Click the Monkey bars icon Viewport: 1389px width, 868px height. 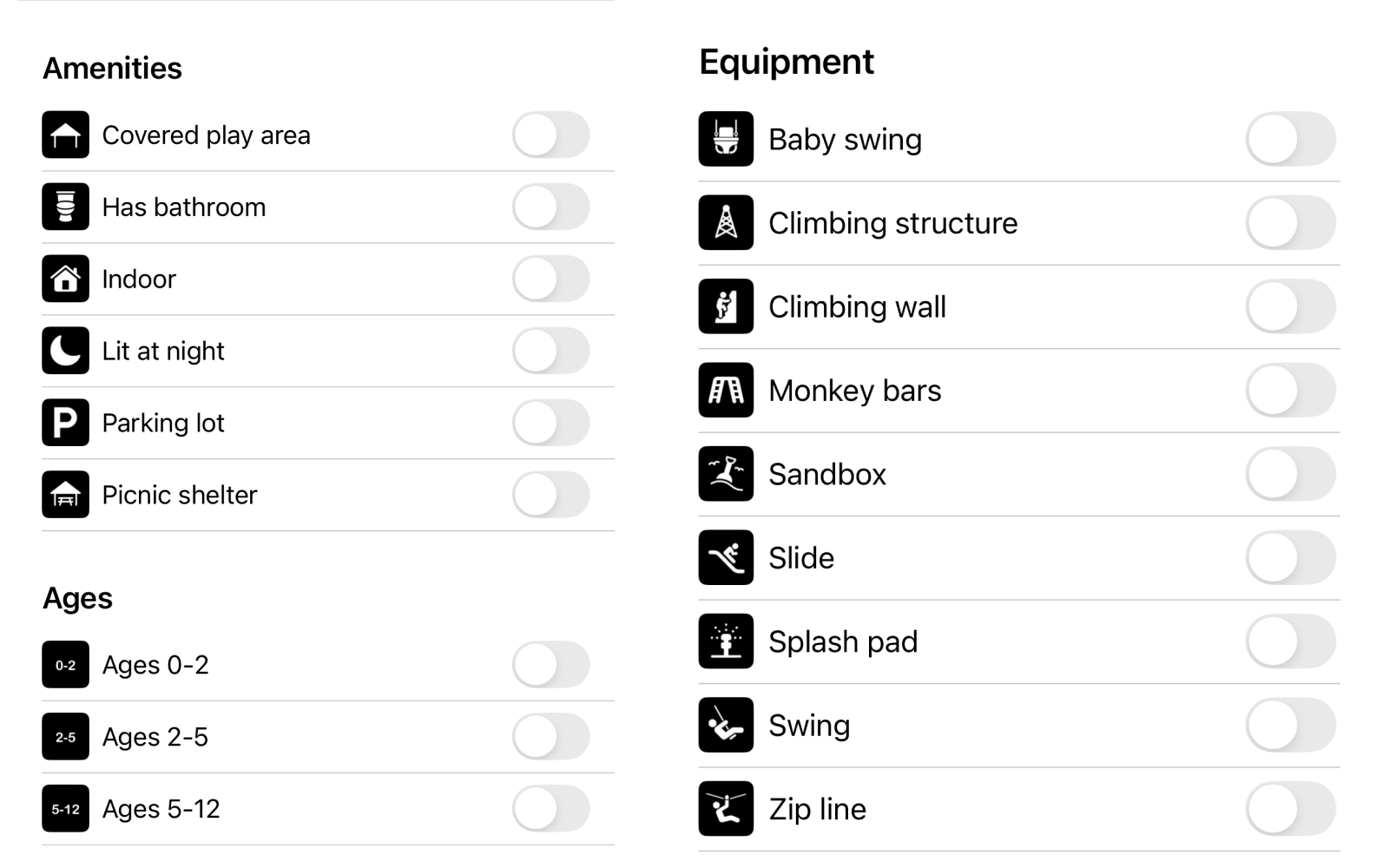726,391
